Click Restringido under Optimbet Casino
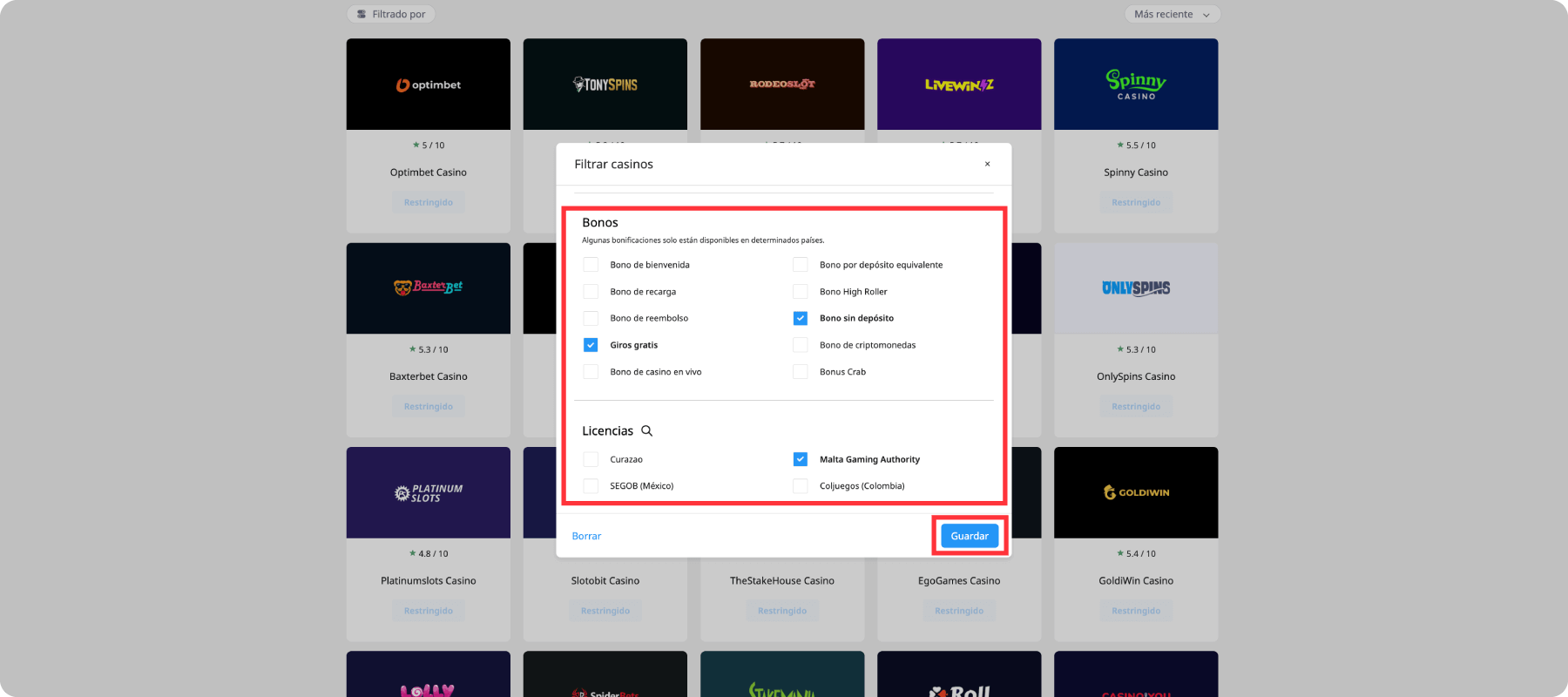The height and width of the screenshot is (697, 1568). 429,203
